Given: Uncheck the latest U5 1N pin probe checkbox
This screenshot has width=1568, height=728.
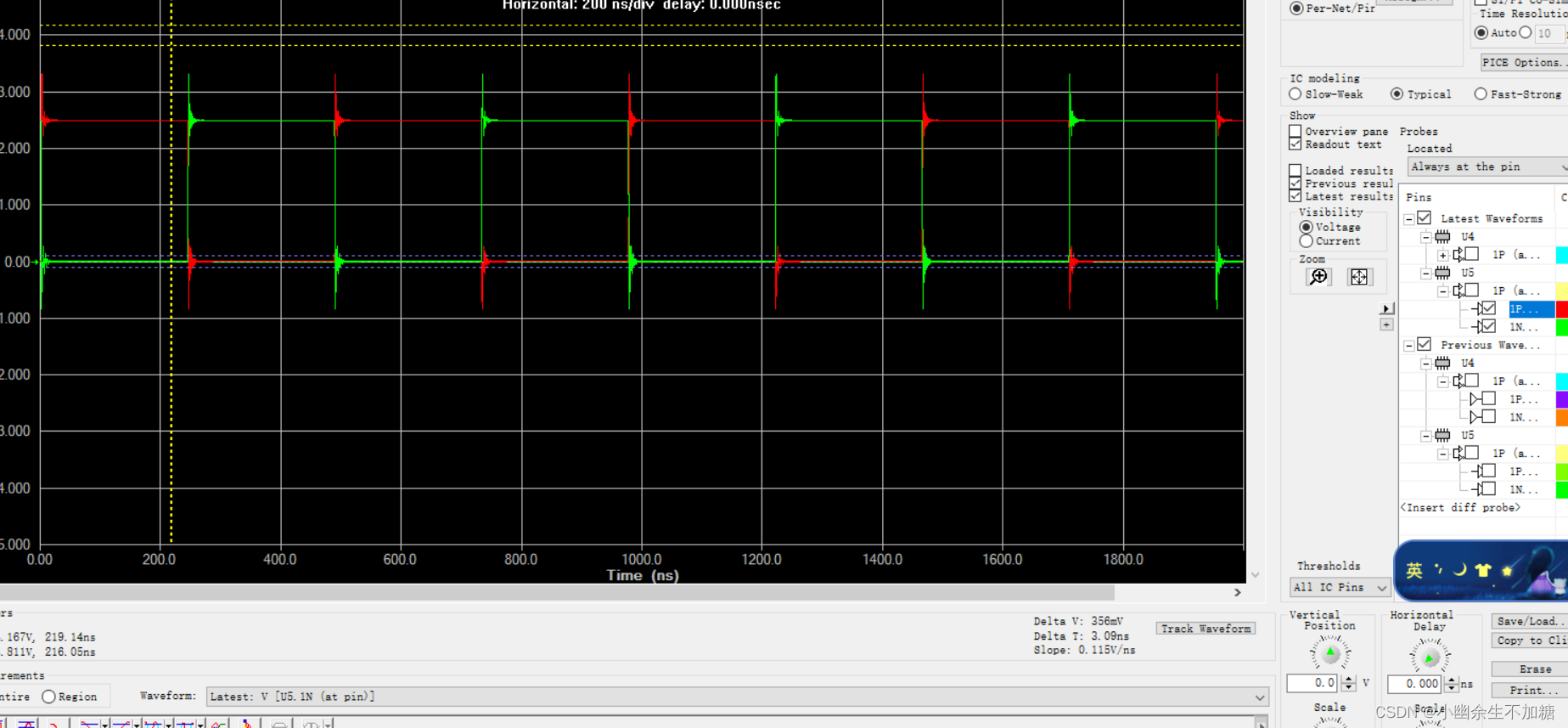Looking at the screenshot, I should 1488,327.
